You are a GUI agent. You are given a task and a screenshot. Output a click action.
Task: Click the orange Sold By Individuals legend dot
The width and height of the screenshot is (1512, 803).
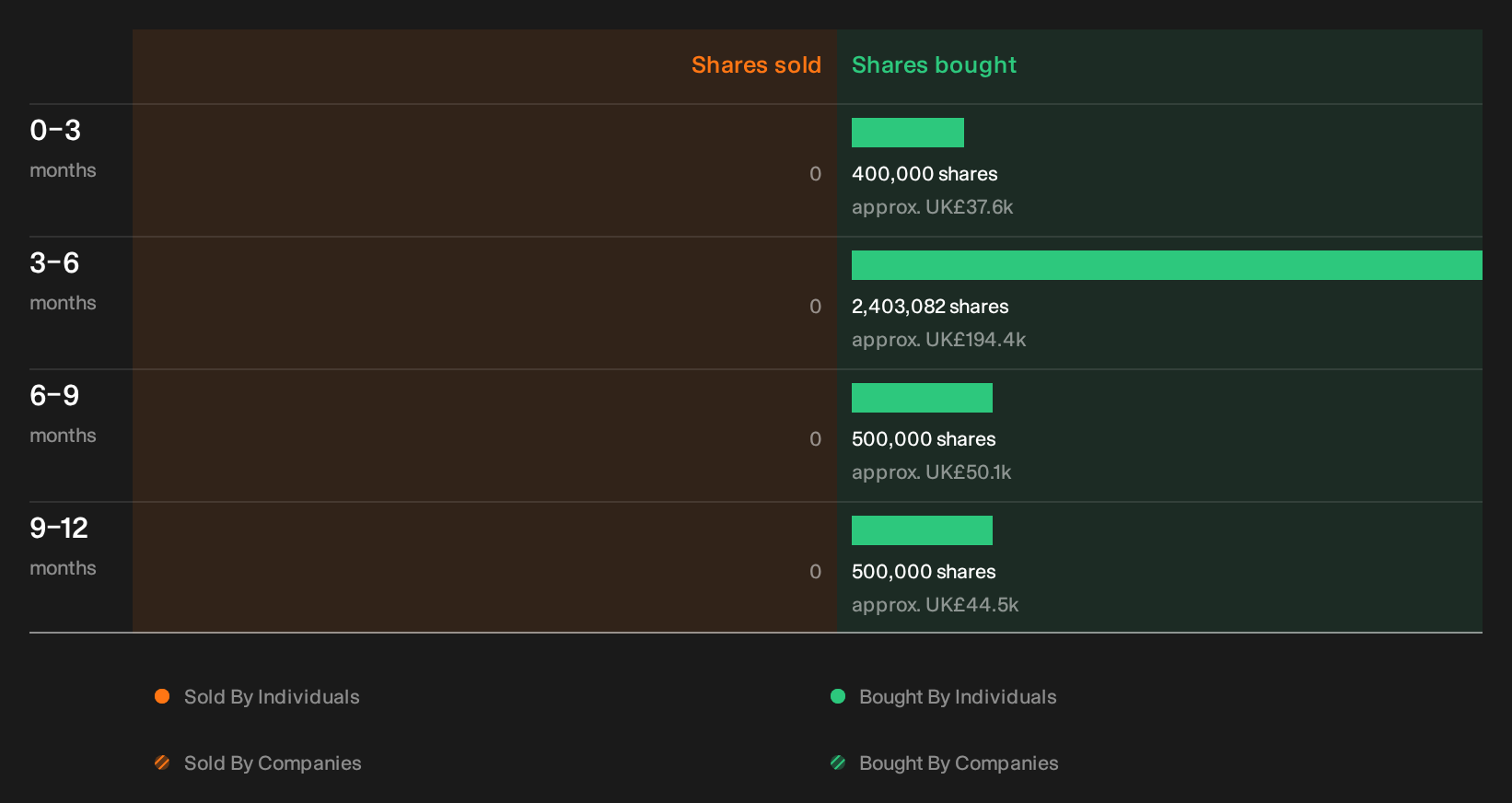pyautogui.click(x=162, y=696)
